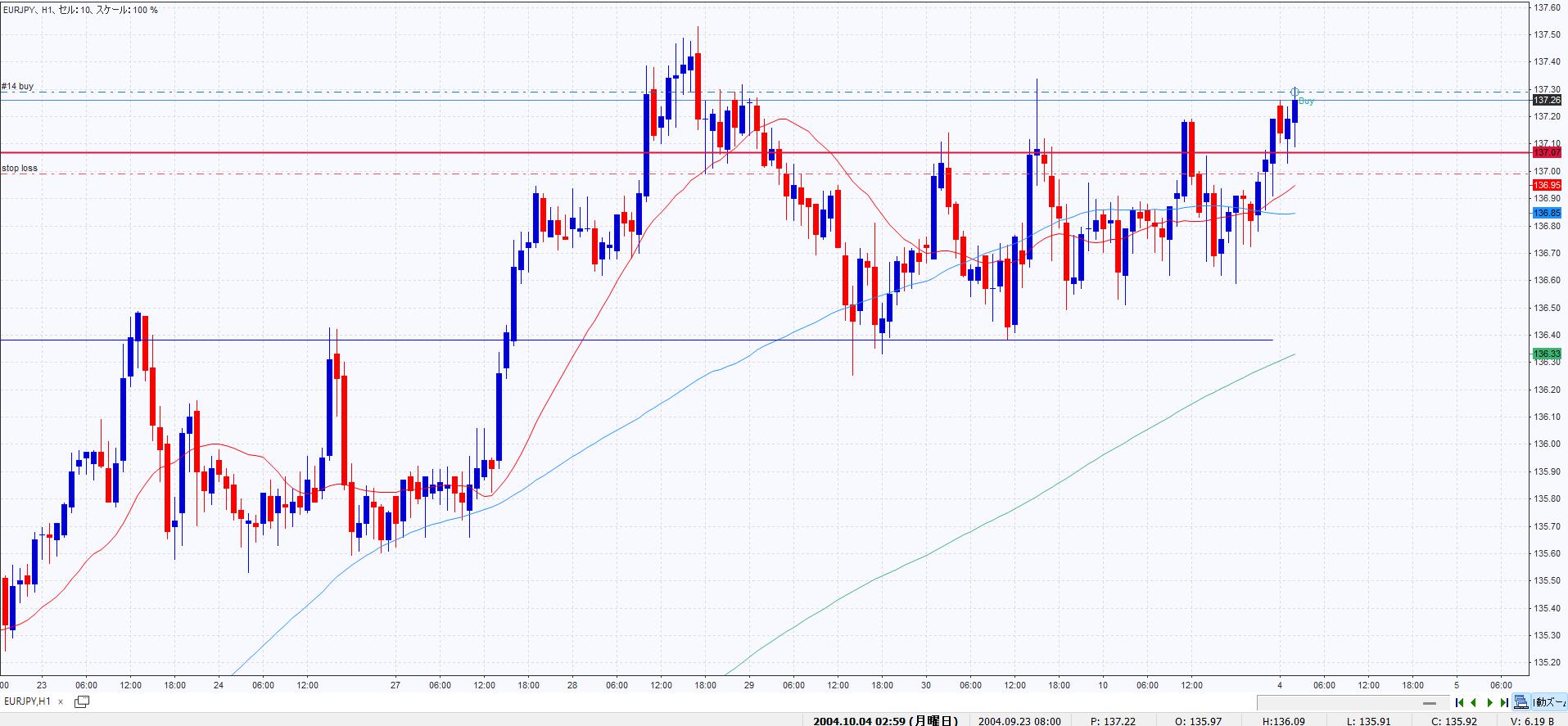
Task: Step forward one bar with right arrow
Action: pyautogui.click(x=1489, y=702)
